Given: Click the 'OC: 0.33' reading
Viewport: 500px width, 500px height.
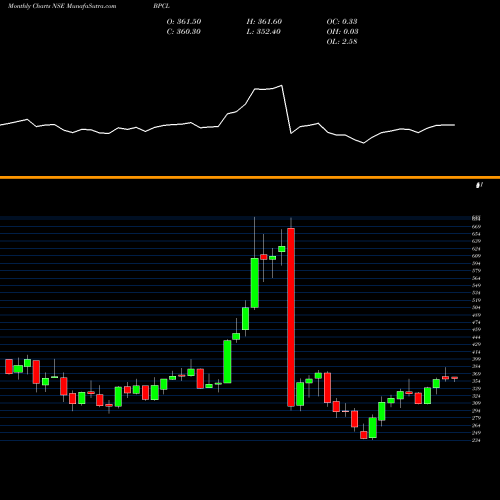Looking at the screenshot, I should pyautogui.click(x=342, y=21).
